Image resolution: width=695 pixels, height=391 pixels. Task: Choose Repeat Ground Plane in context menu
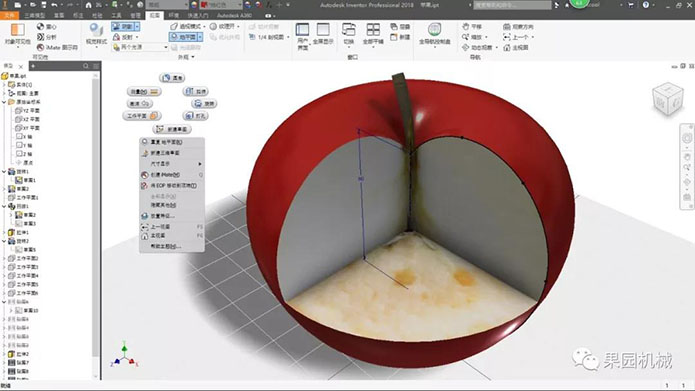(x=172, y=142)
